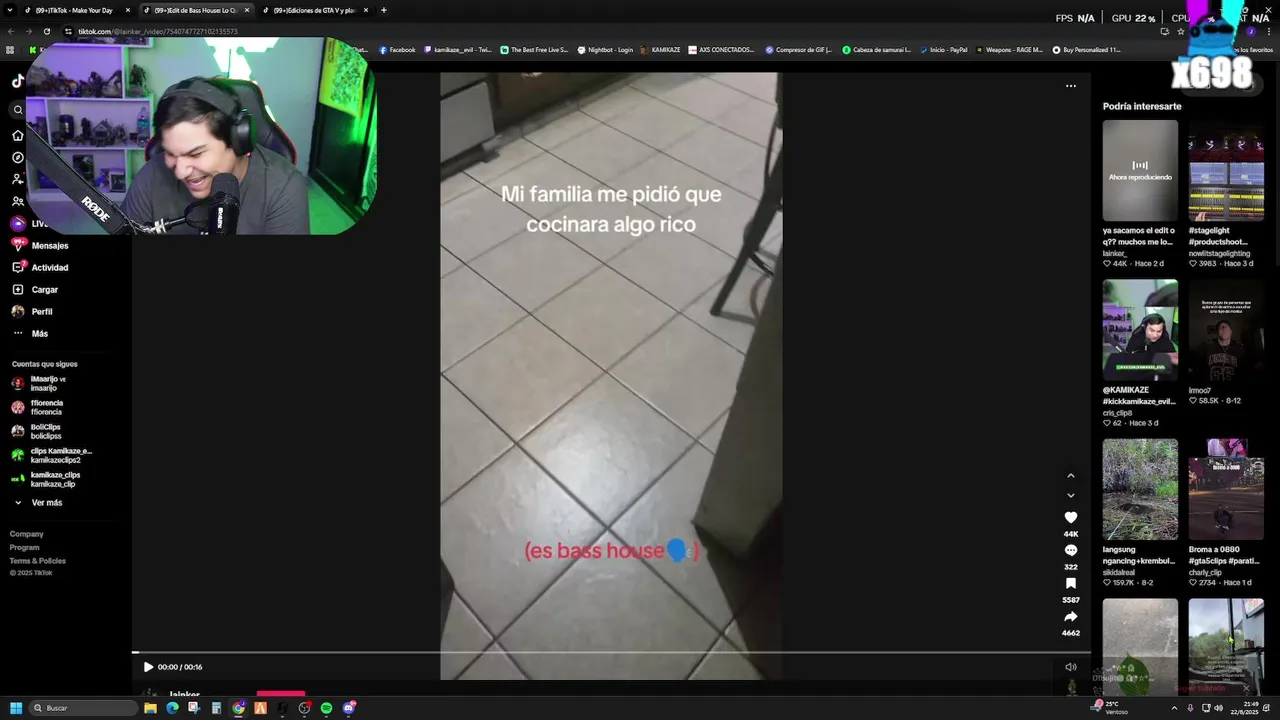The width and height of the screenshot is (1280, 720).
Task: Open the LIVE section
Action: 29,224
